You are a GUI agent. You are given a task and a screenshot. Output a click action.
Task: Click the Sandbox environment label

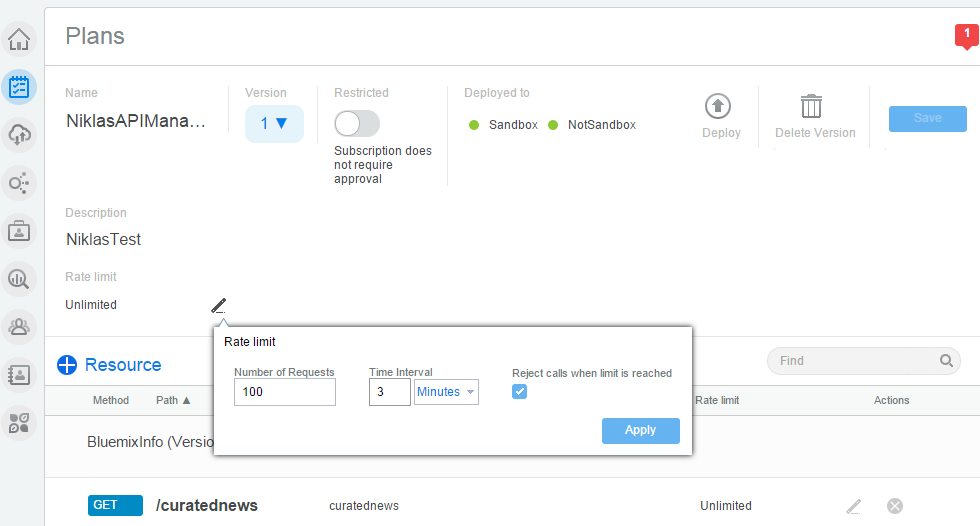[x=513, y=125]
